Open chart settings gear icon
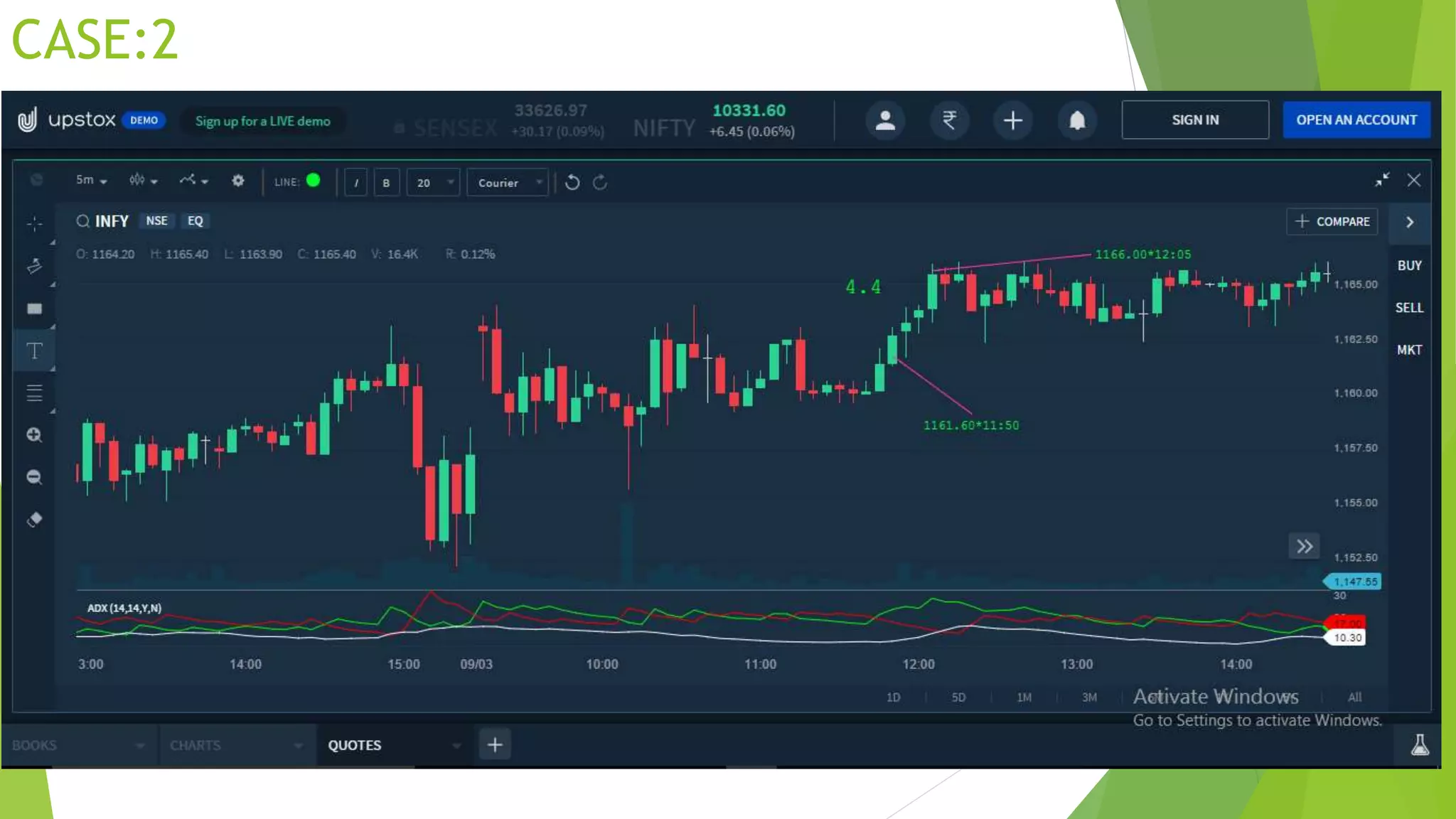The image size is (1456, 819). [x=238, y=181]
